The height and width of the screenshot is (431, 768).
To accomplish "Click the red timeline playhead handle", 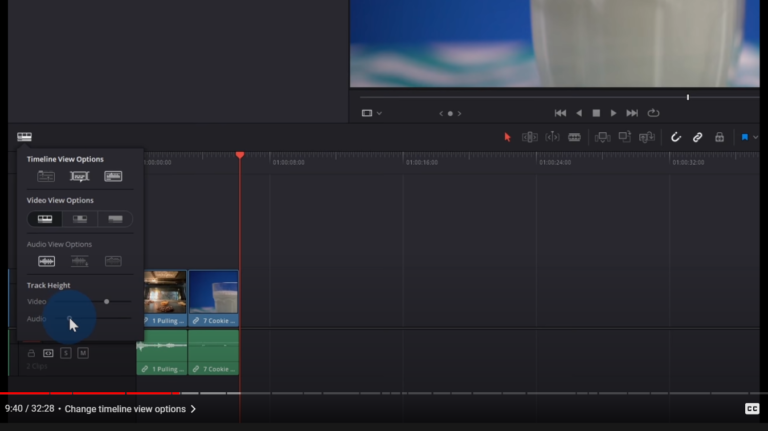I will pyautogui.click(x=240, y=155).
